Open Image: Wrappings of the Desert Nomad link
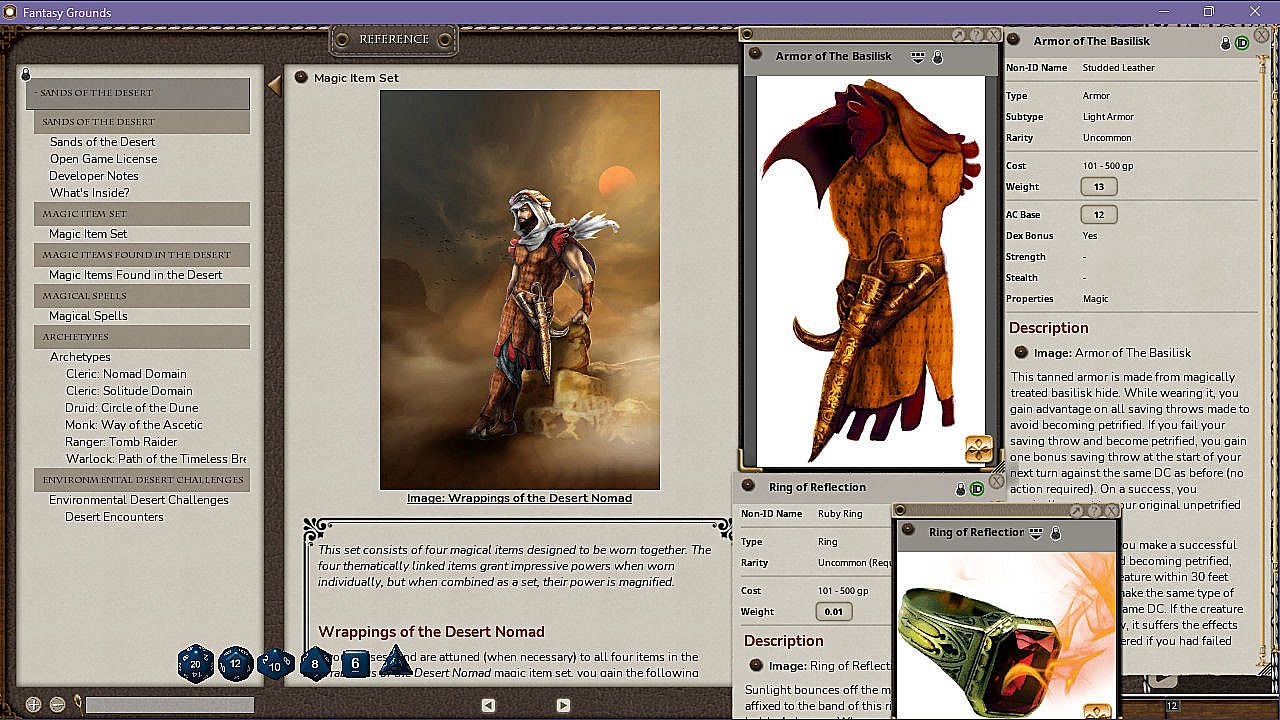Viewport: 1280px width, 720px height. pos(519,498)
